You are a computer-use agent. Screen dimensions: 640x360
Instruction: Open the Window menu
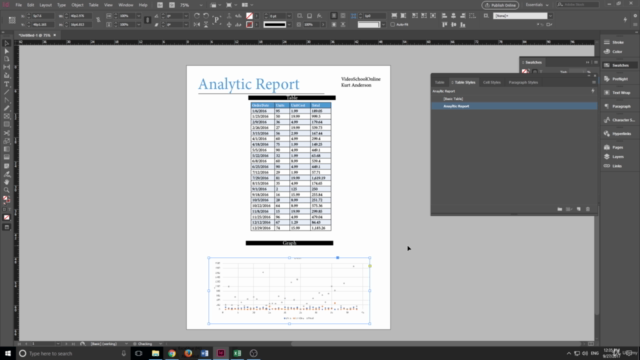click(126, 5)
